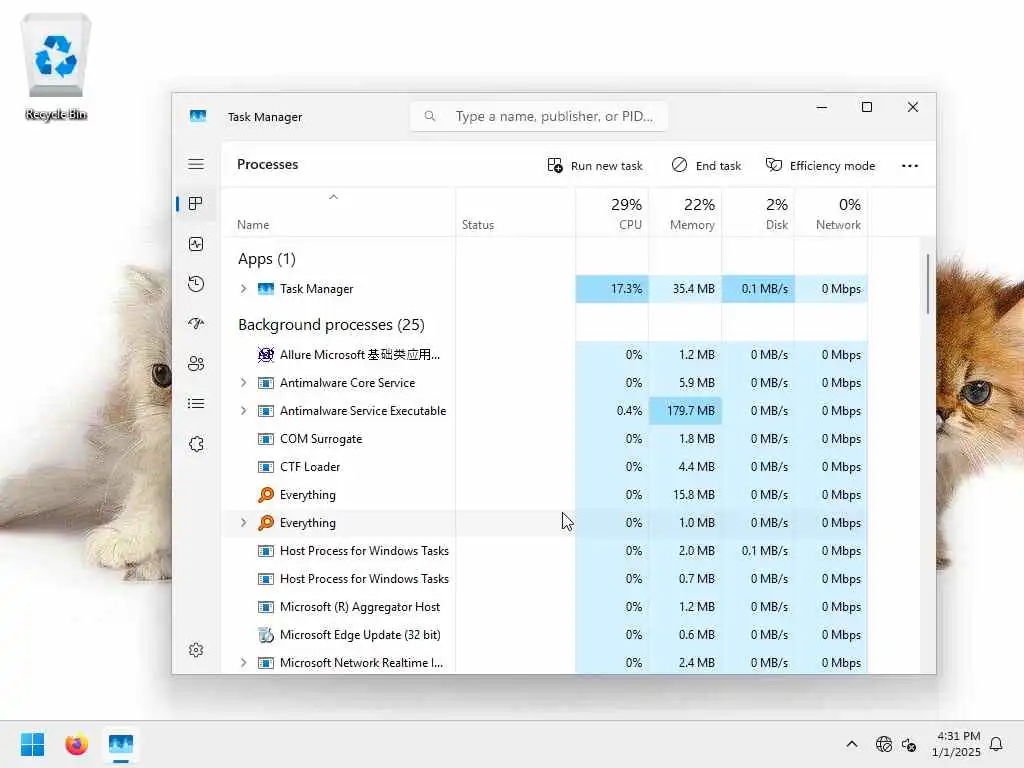Screen dimensions: 1024x768
Task: Select second Host Process for Windows Tasks
Action: coord(545,579)
